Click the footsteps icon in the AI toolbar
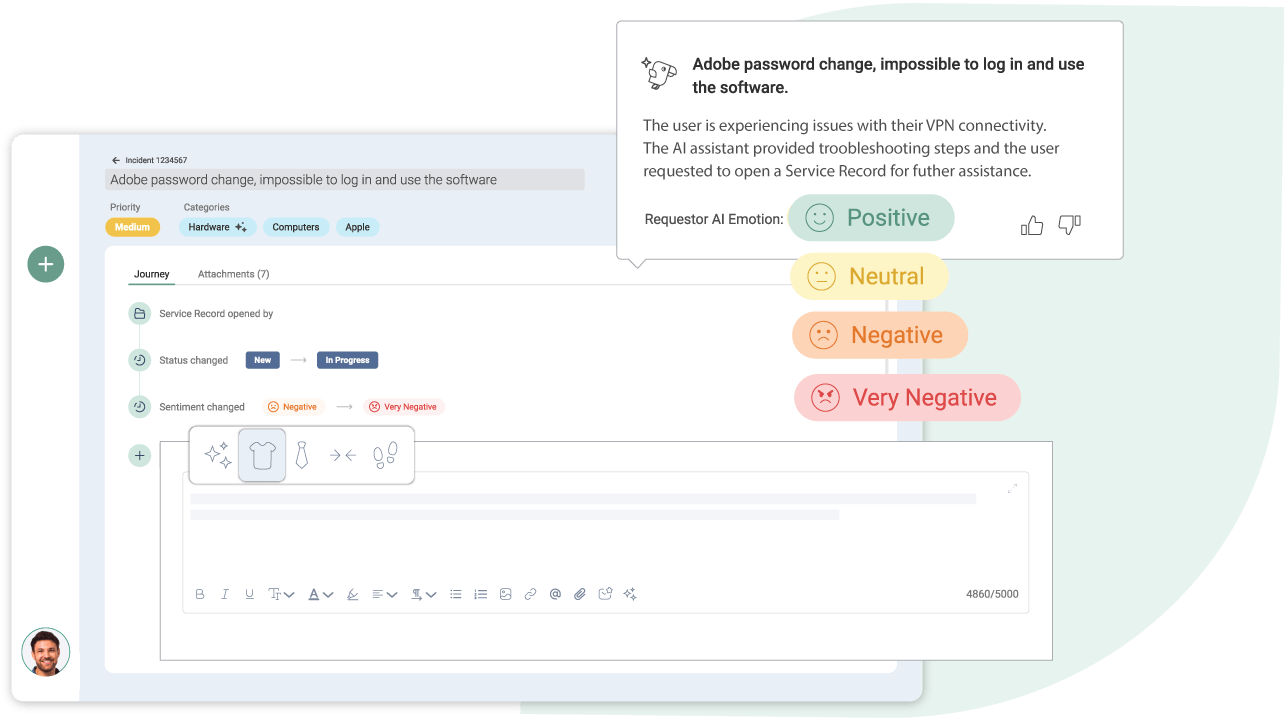This screenshot has width=1284, height=720. (x=385, y=456)
